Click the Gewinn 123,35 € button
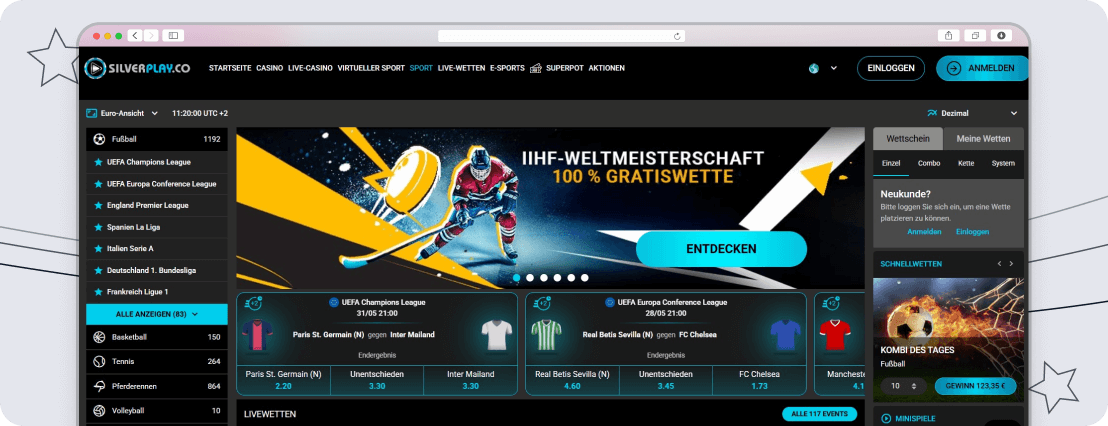 coord(975,386)
